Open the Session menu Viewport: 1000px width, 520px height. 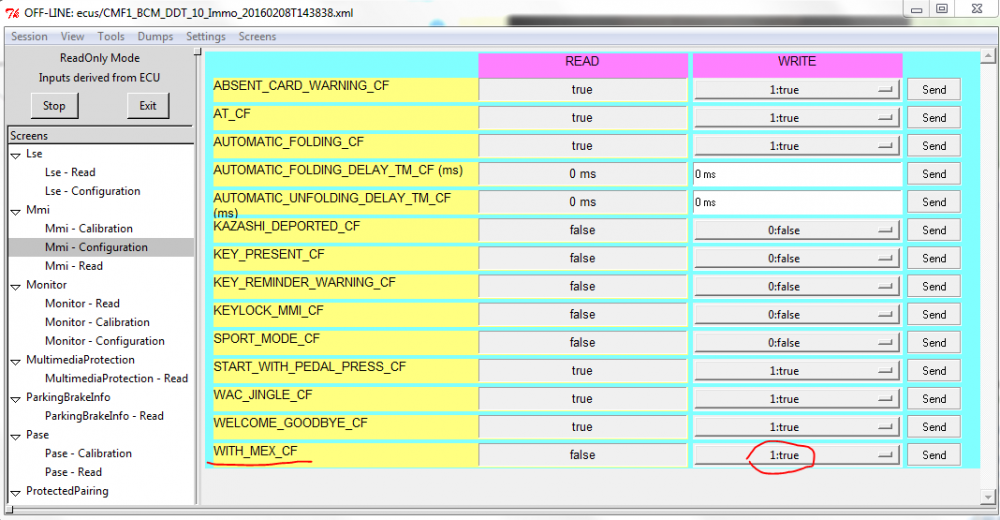coord(29,36)
